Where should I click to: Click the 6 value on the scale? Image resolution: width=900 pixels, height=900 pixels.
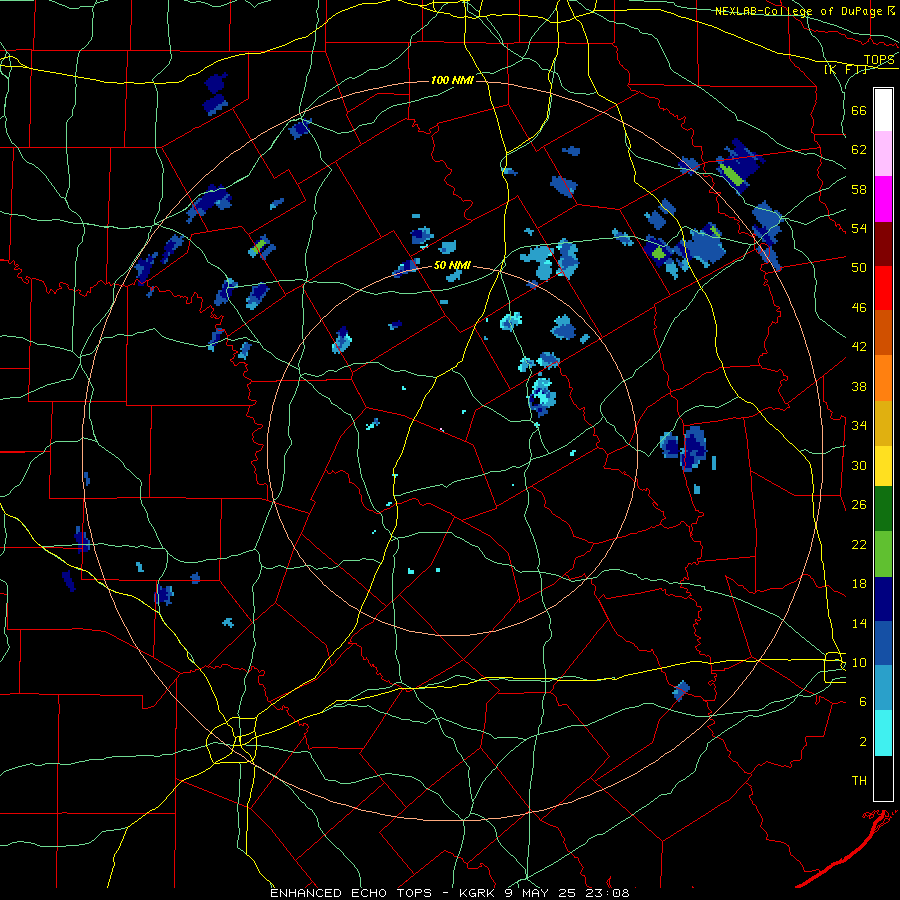pos(862,702)
